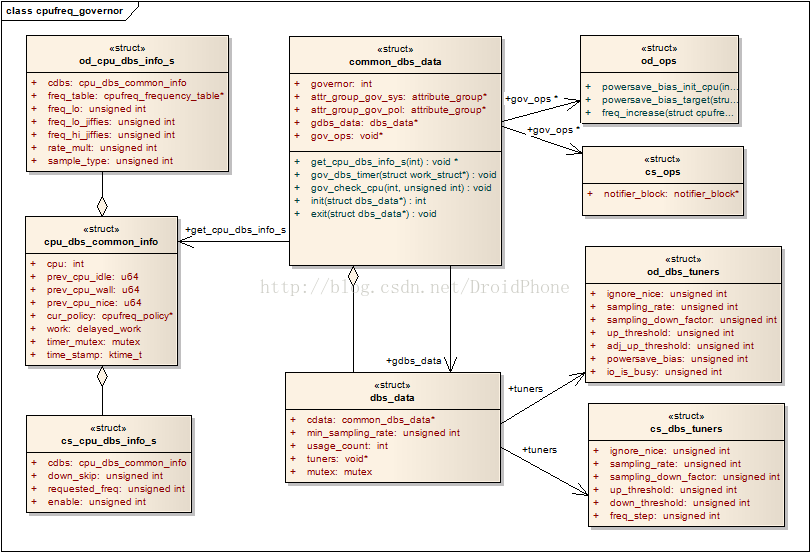Click notifier_block attribute in cs_ops

pos(671,194)
